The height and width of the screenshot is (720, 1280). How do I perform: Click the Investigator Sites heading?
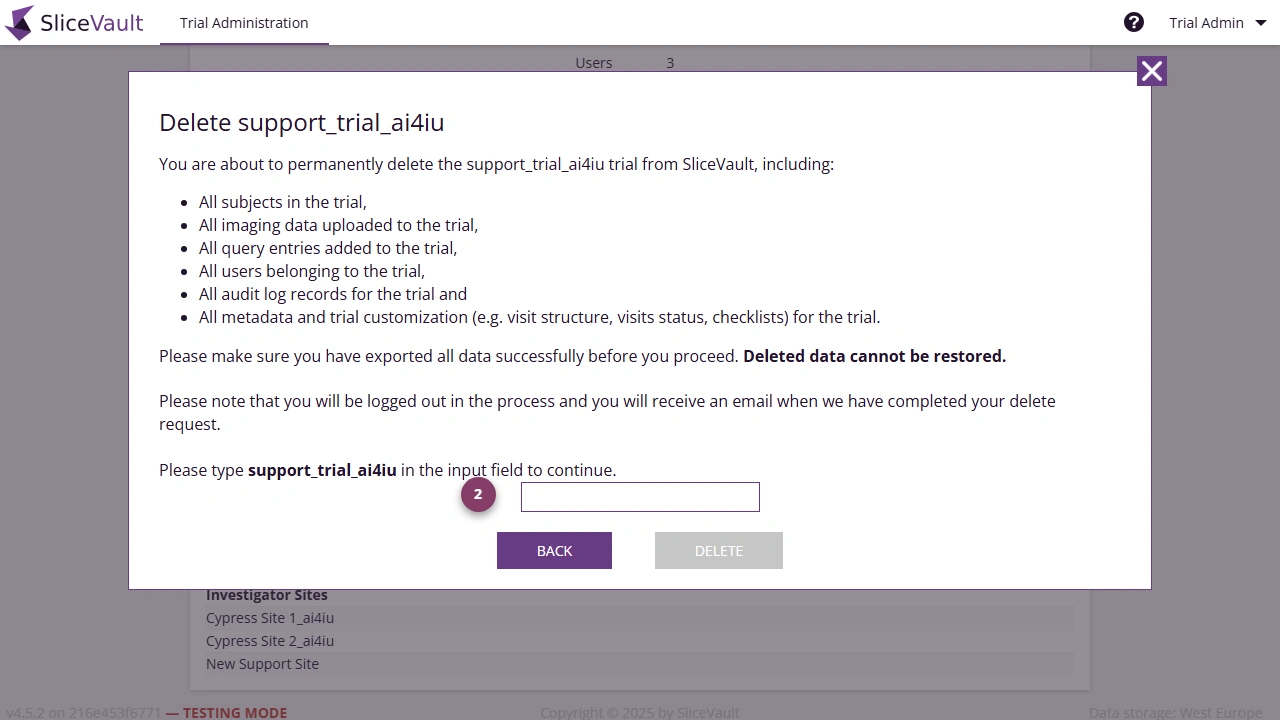[267, 595]
